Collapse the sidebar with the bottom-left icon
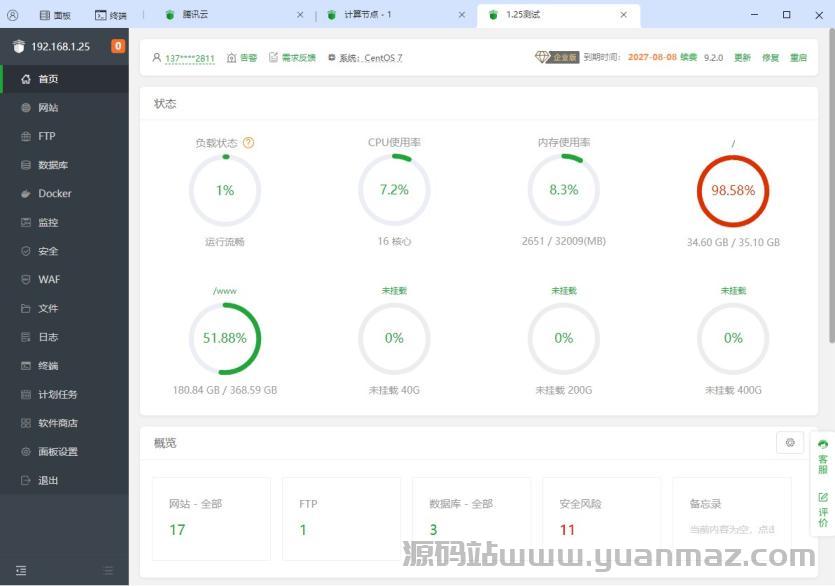This screenshot has width=835, height=586. (x=21, y=571)
